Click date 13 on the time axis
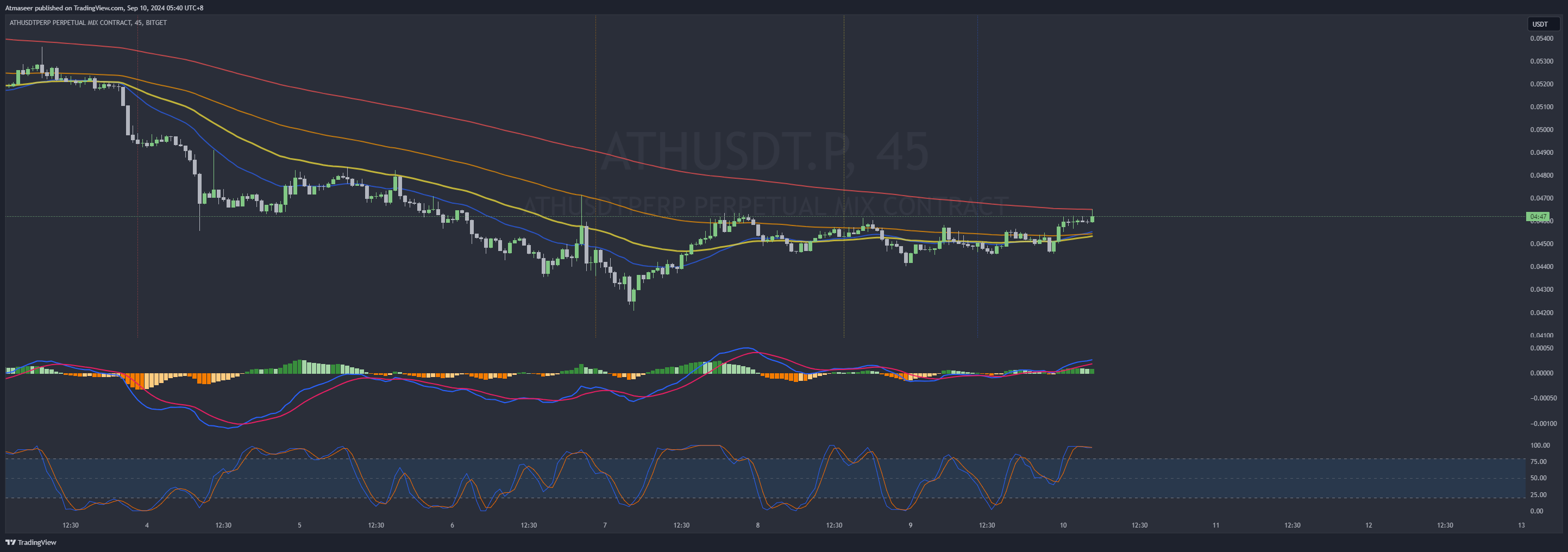1568x552 pixels. coord(1522,525)
